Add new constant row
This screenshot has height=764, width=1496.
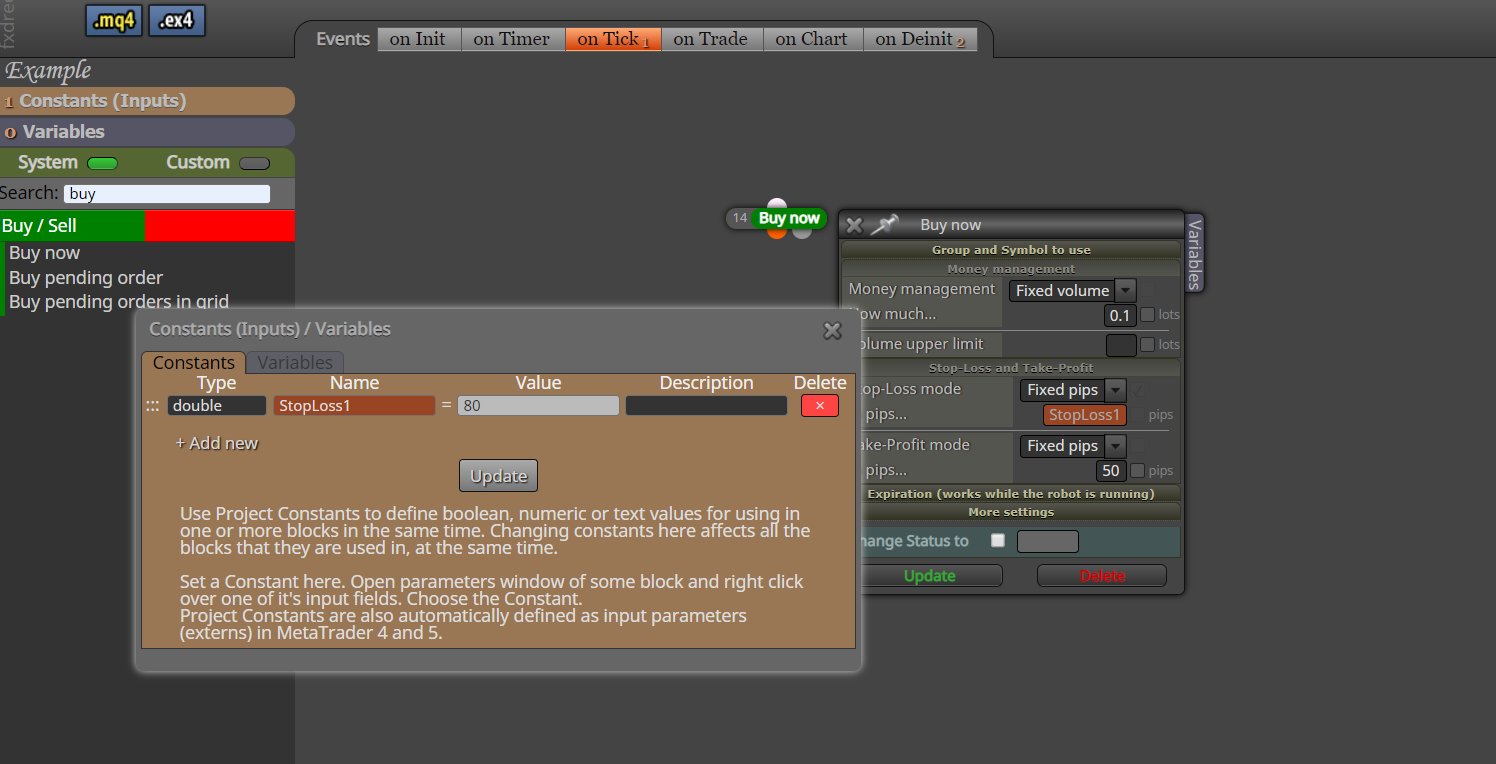pos(217,443)
